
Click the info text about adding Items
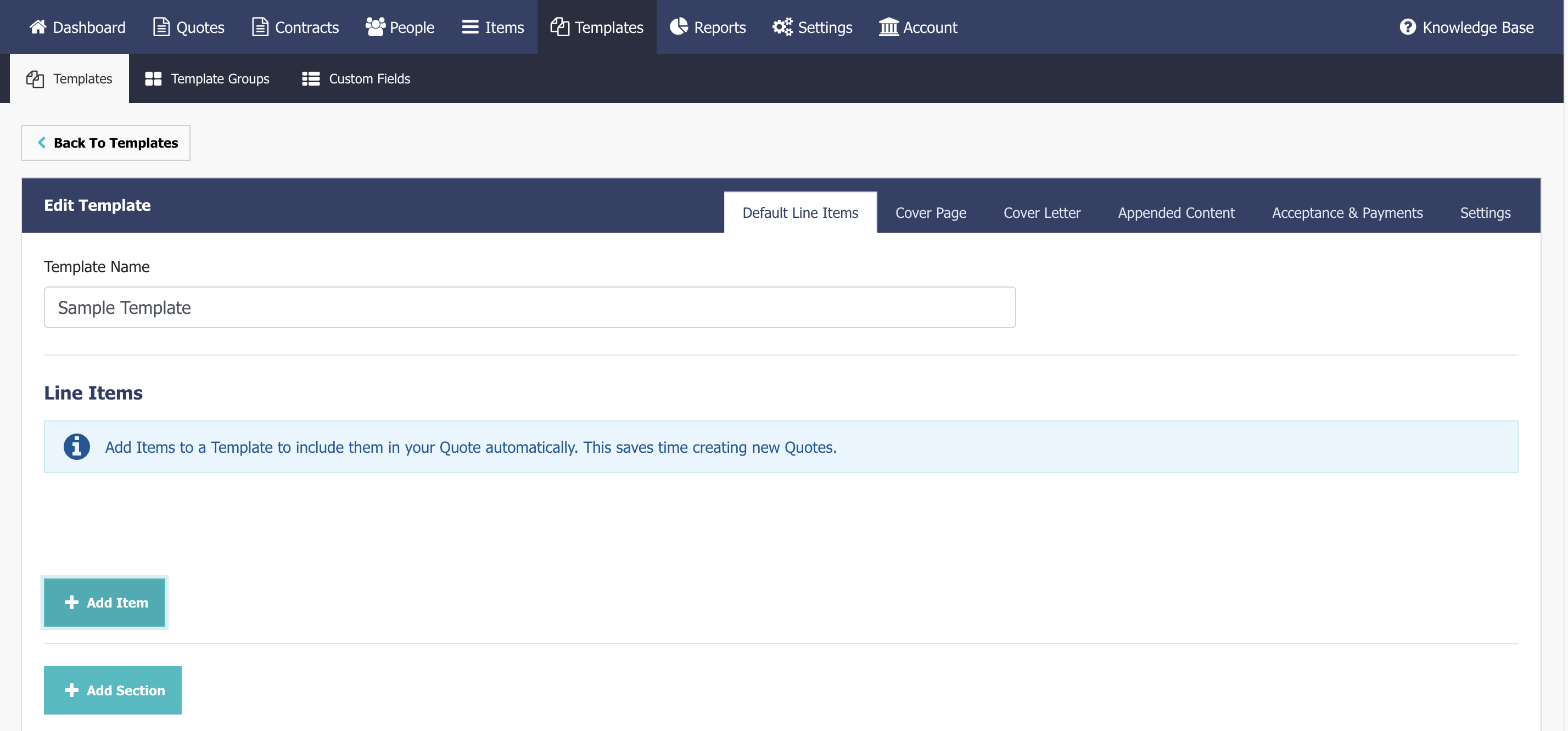pyautogui.click(x=471, y=447)
